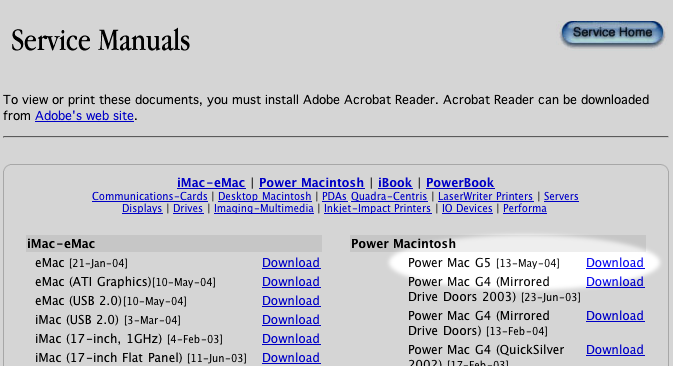Download the Power Mac G4 QuickSilver manual
The width and height of the screenshot is (673, 366).
(615, 350)
